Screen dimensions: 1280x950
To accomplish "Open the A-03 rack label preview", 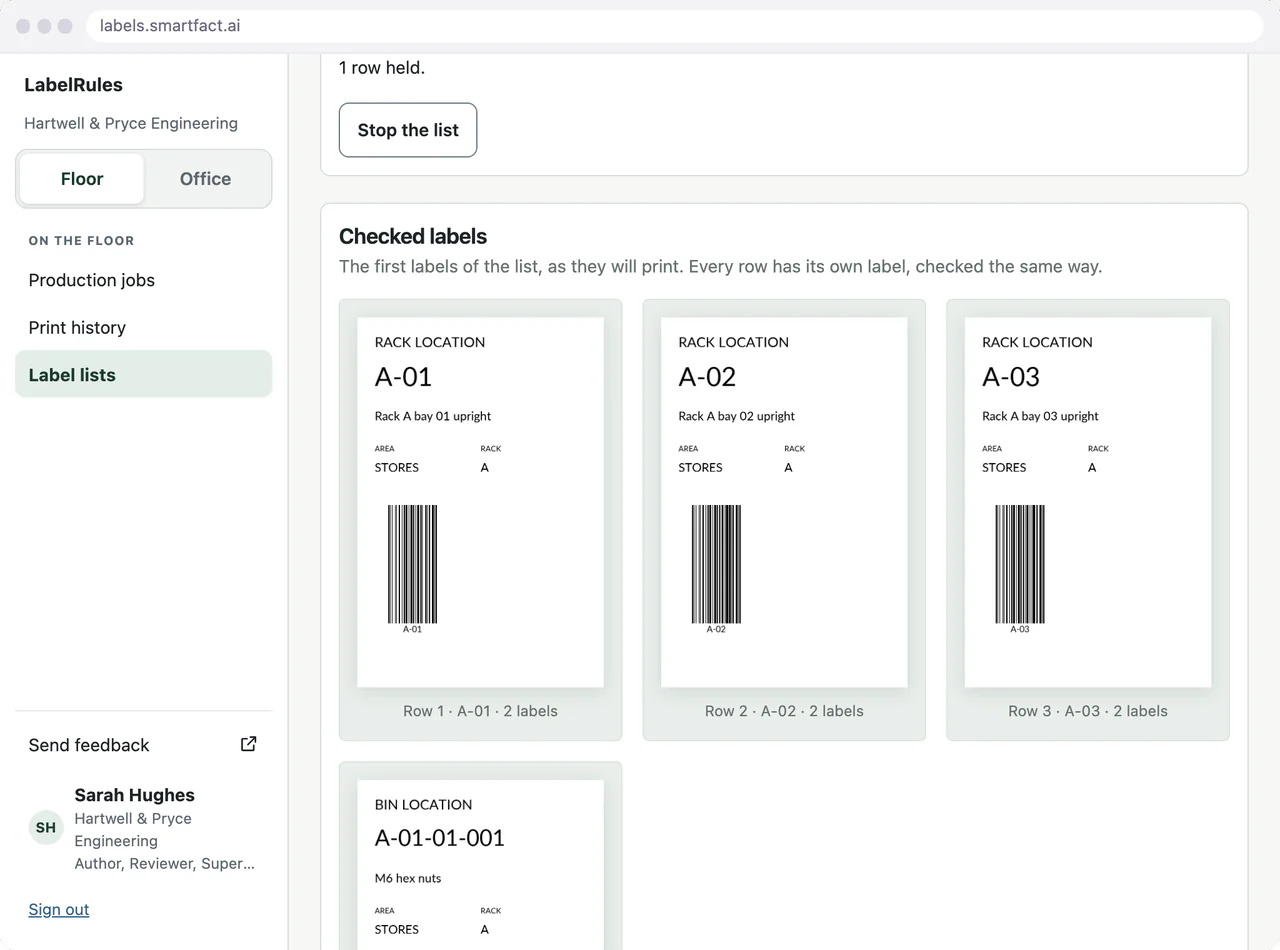I will pyautogui.click(x=1088, y=502).
